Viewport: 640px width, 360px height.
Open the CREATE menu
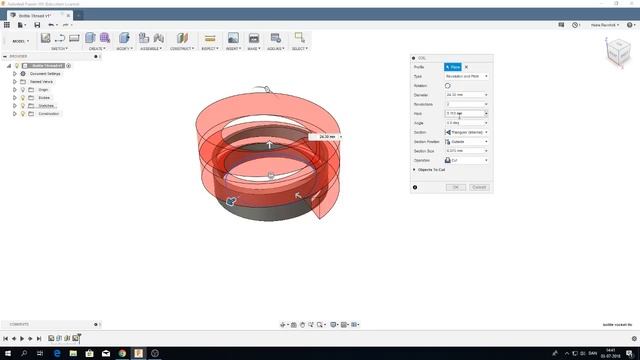click(97, 49)
